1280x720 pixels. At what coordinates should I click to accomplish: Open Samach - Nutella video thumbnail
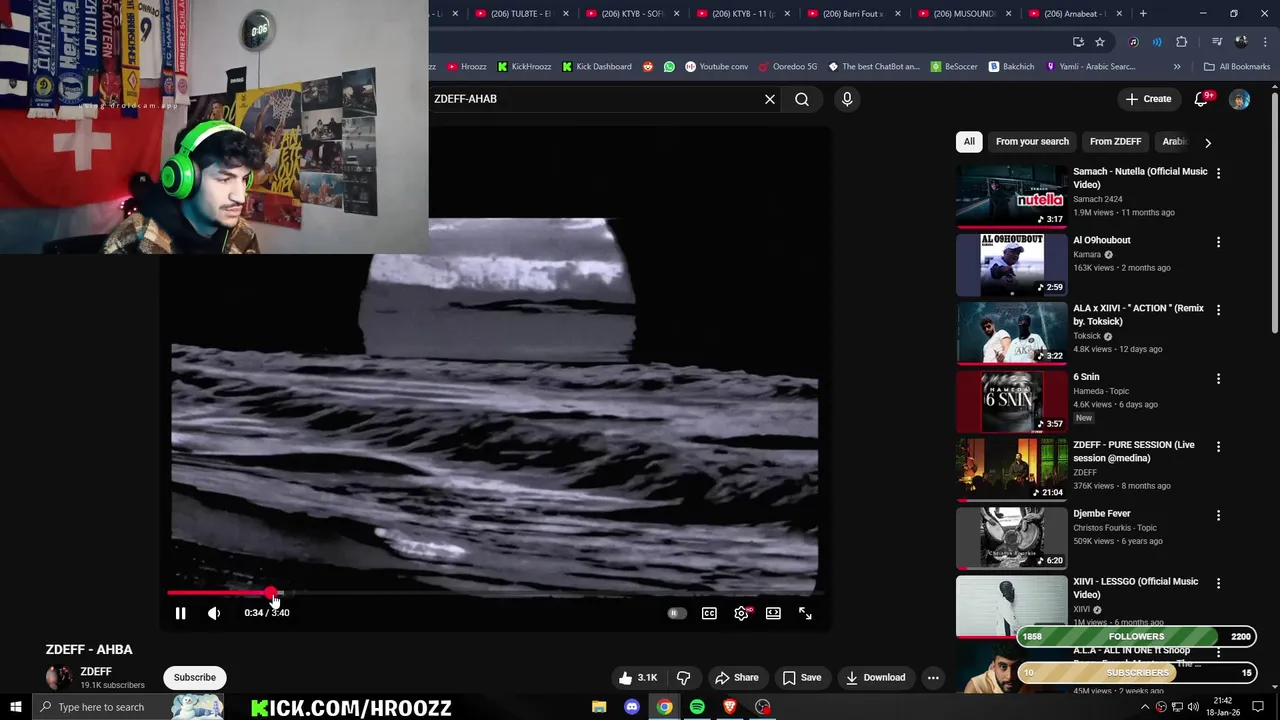click(1011, 196)
